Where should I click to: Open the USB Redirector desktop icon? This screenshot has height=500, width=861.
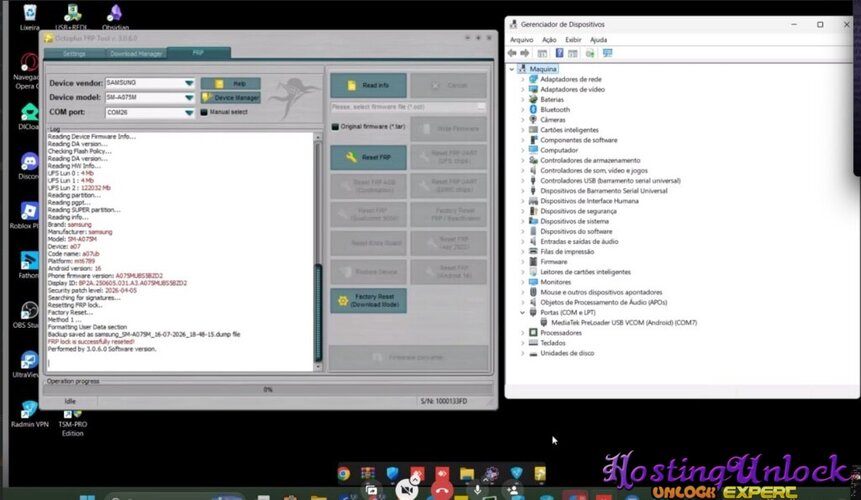[72, 16]
